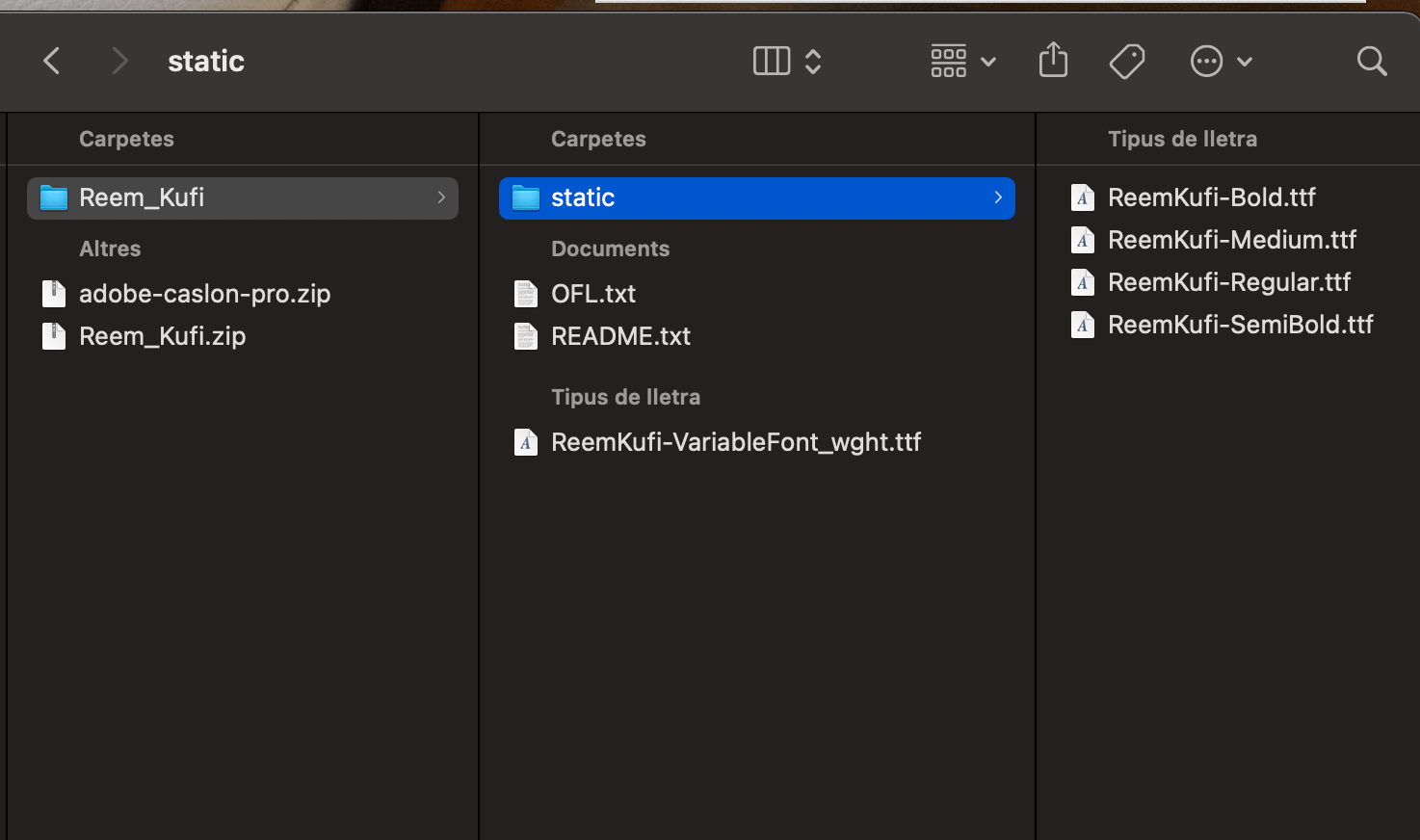Click the Altres group header

click(x=110, y=249)
